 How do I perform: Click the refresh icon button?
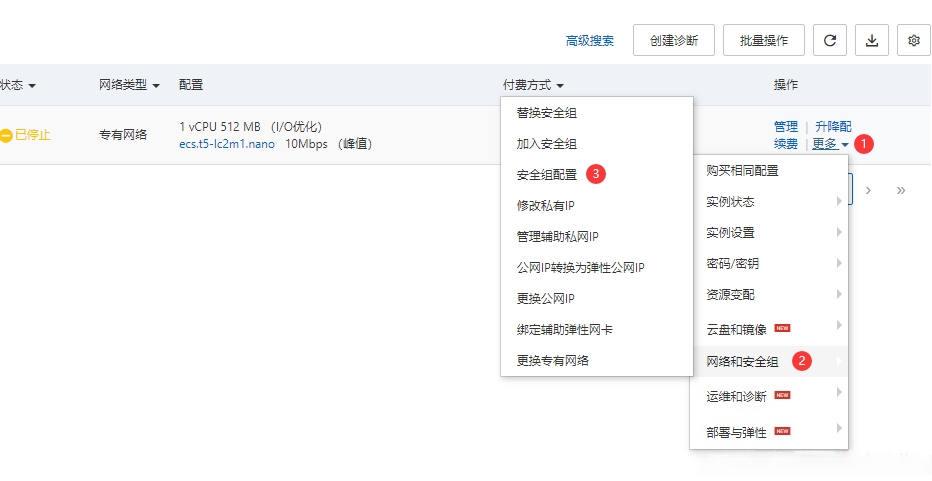click(x=829, y=41)
